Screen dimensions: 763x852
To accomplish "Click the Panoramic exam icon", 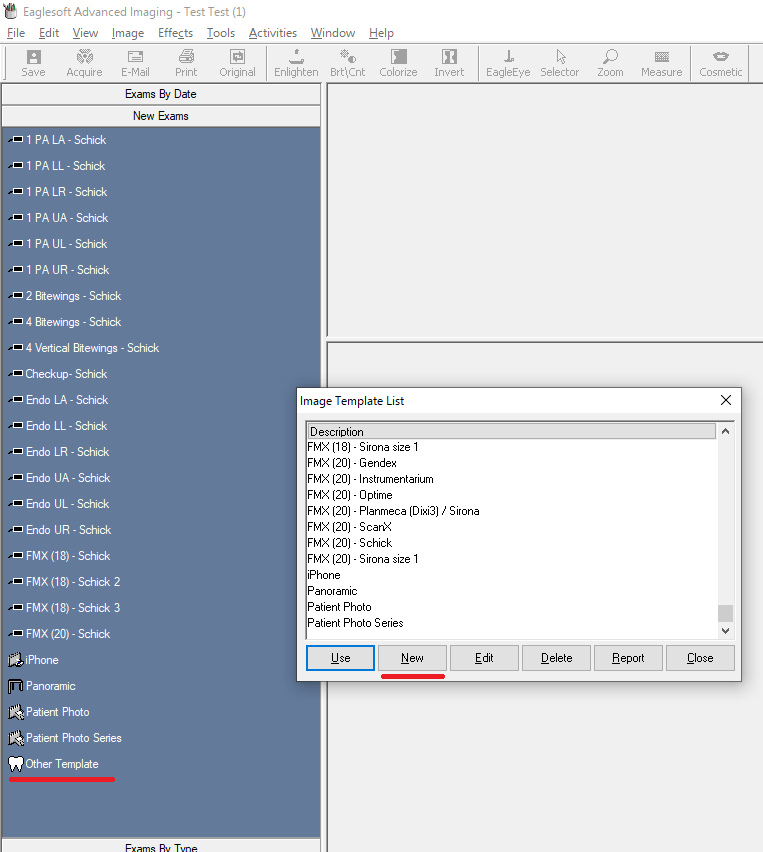I will (x=16, y=686).
